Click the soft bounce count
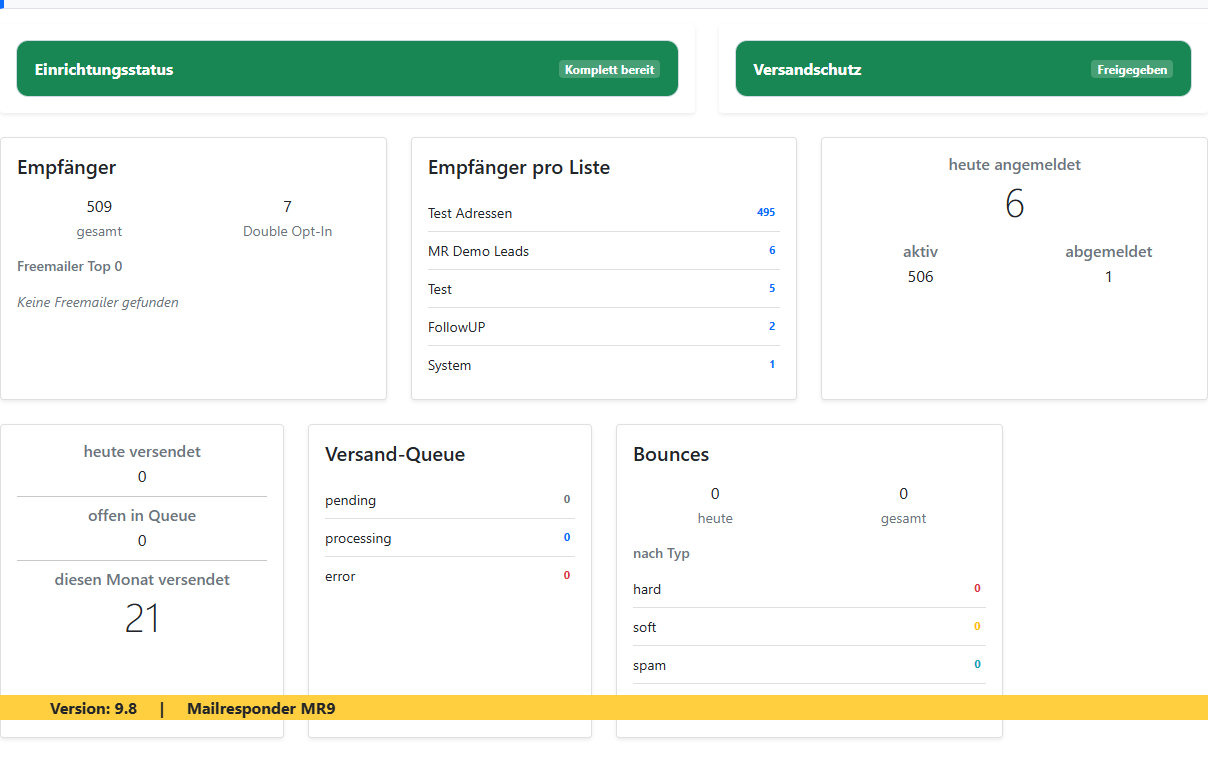This screenshot has height=762, width=1208. pyautogui.click(x=977, y=627)
